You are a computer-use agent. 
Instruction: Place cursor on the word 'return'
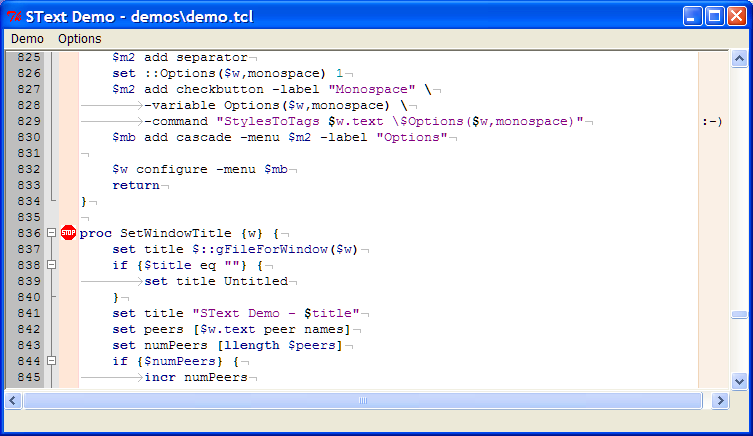(x=135, y=185)
